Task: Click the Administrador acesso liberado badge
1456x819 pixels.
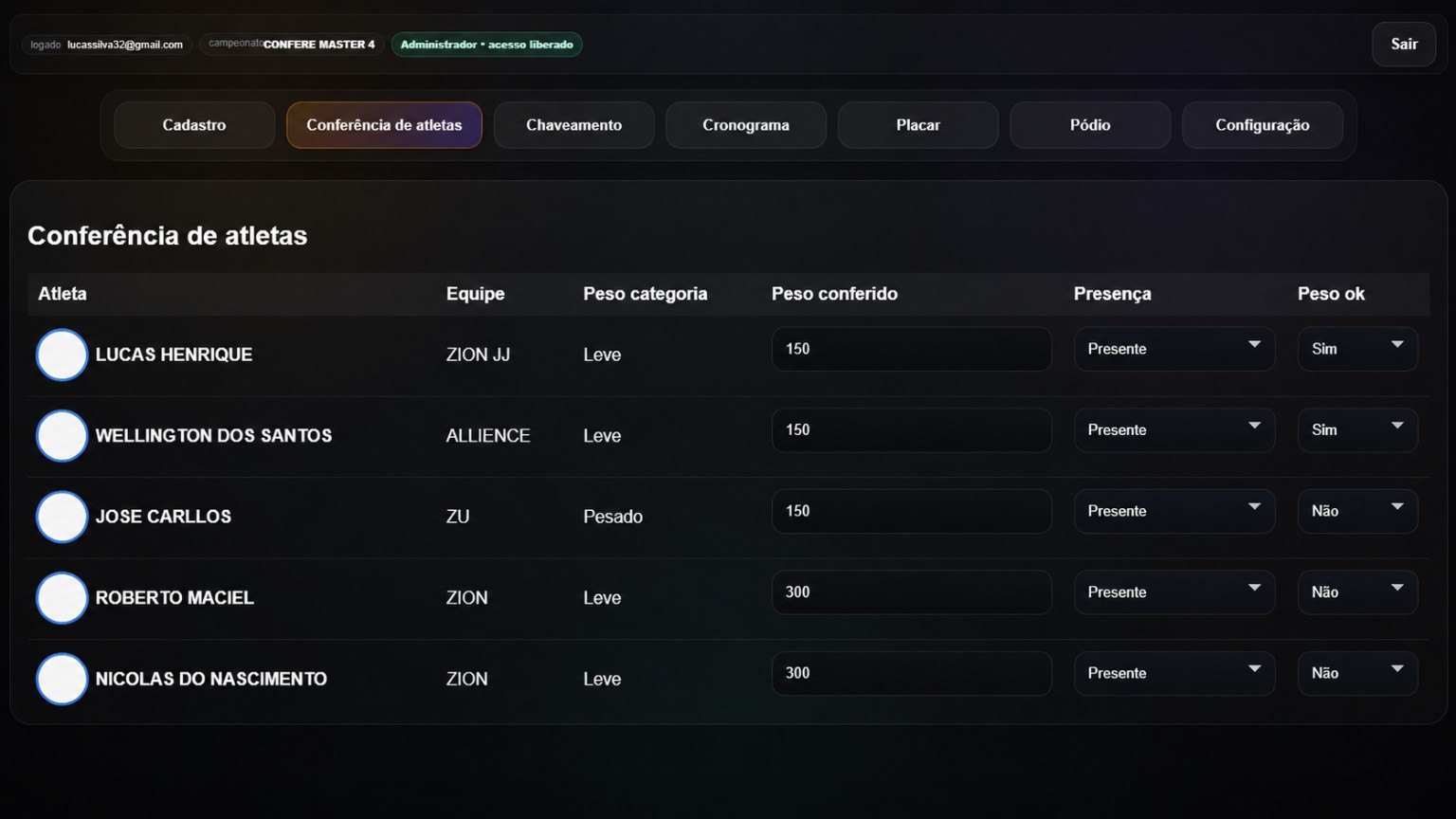Action: [486, 45]
